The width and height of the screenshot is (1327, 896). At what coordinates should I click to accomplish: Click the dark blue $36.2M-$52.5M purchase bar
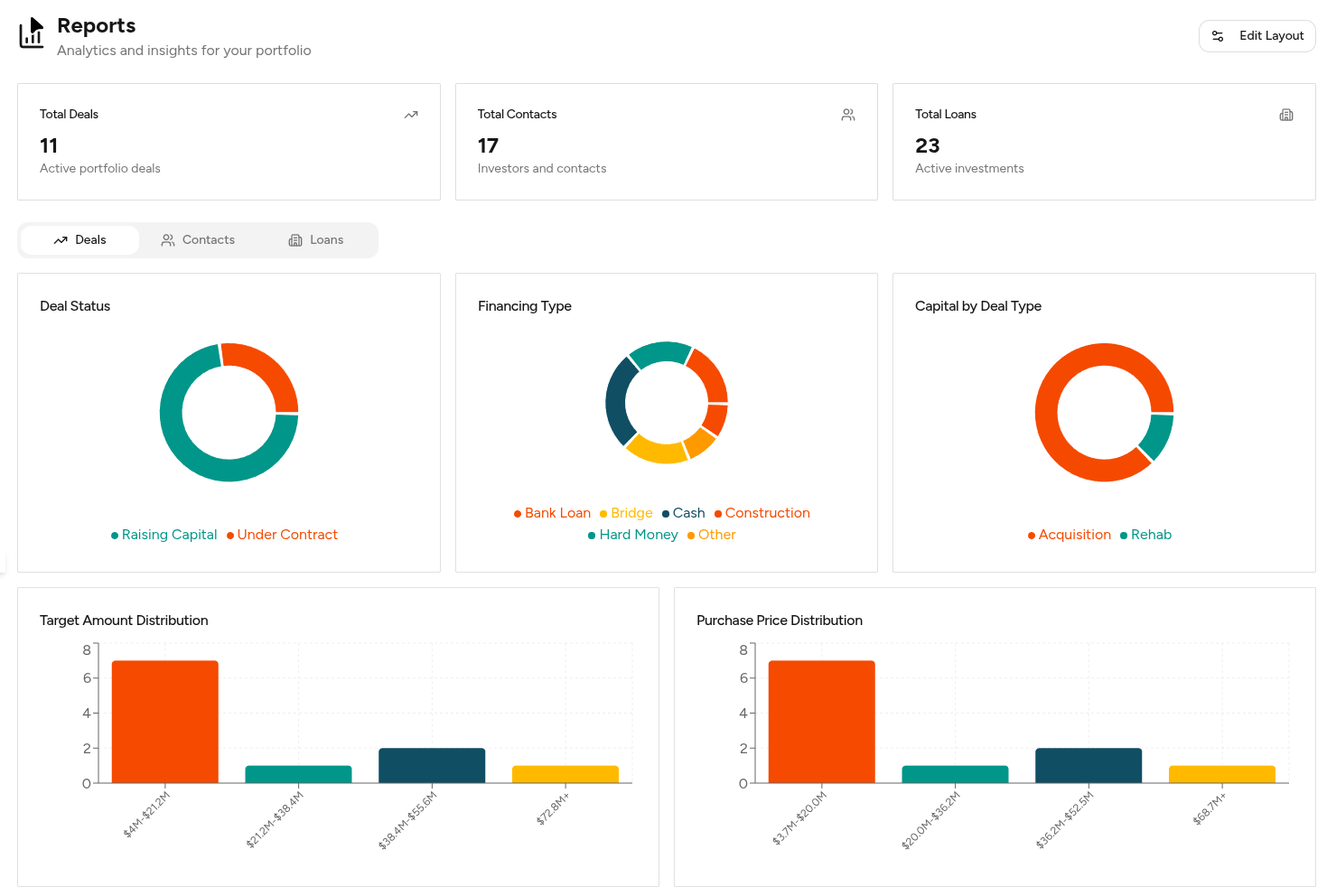(x=1089, y=765)
